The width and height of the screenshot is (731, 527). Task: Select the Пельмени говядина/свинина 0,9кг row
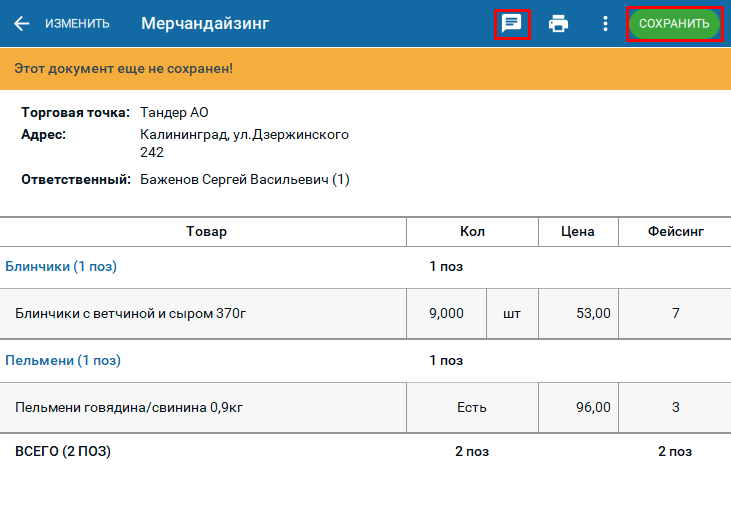coord(366,408)
